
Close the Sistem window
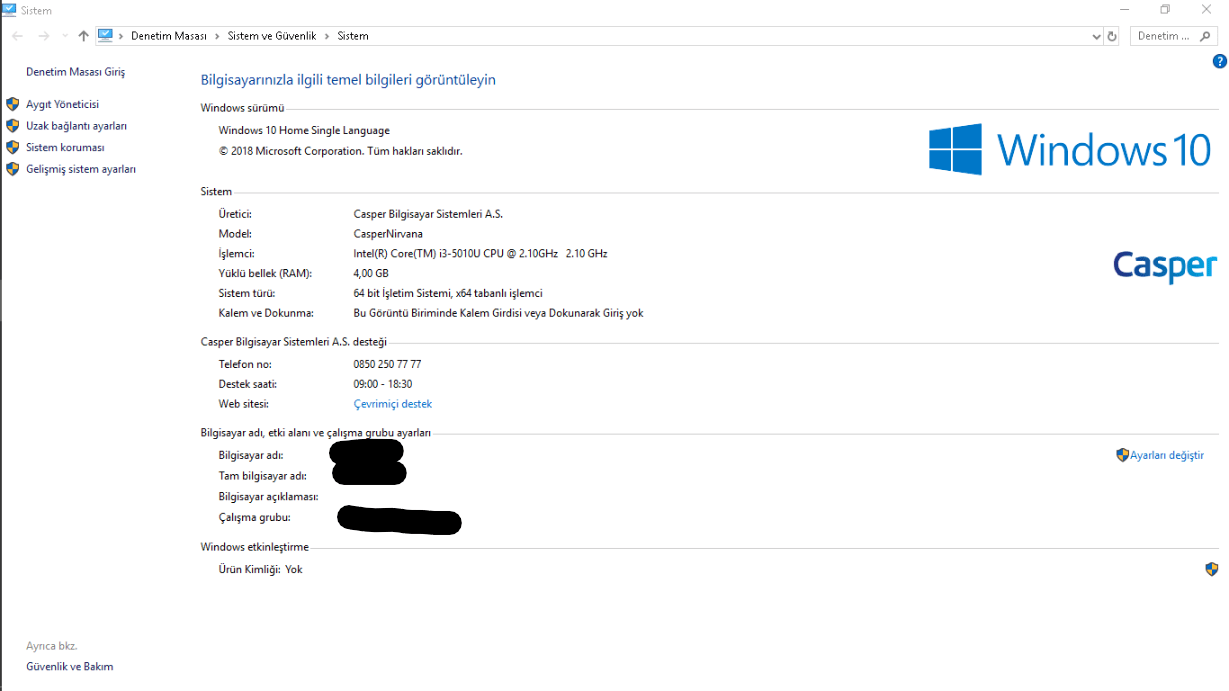point(1207,9)
